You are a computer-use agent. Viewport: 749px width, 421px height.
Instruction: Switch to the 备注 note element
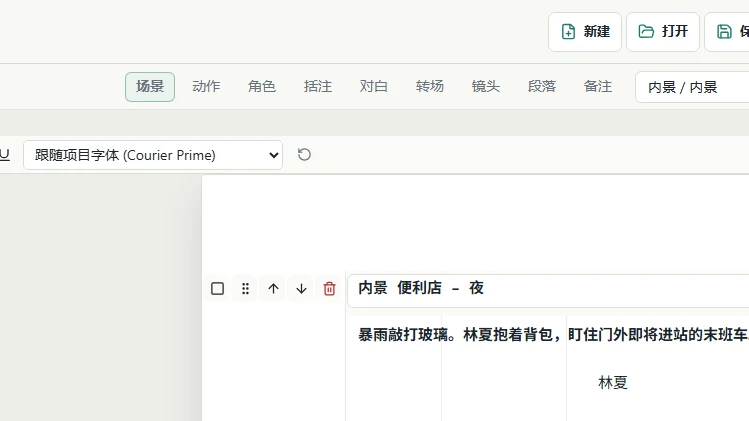pos(598,86)
